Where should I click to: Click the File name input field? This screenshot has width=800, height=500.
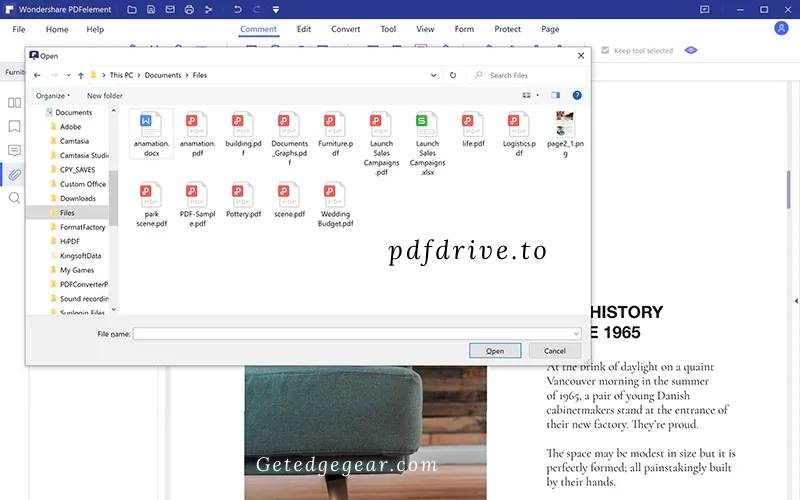[353, 334]
